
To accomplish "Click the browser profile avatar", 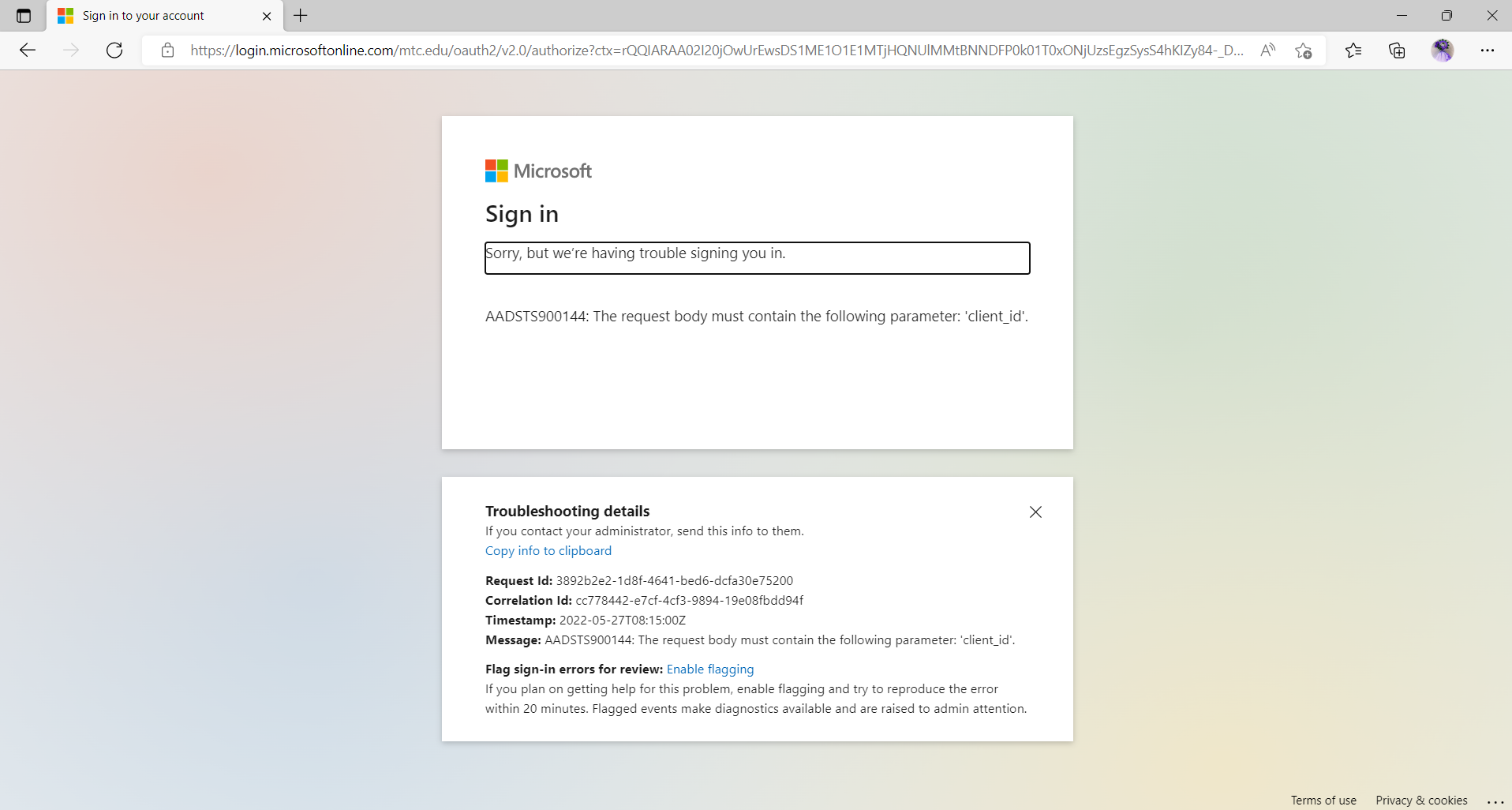I will click(1443, 50).
